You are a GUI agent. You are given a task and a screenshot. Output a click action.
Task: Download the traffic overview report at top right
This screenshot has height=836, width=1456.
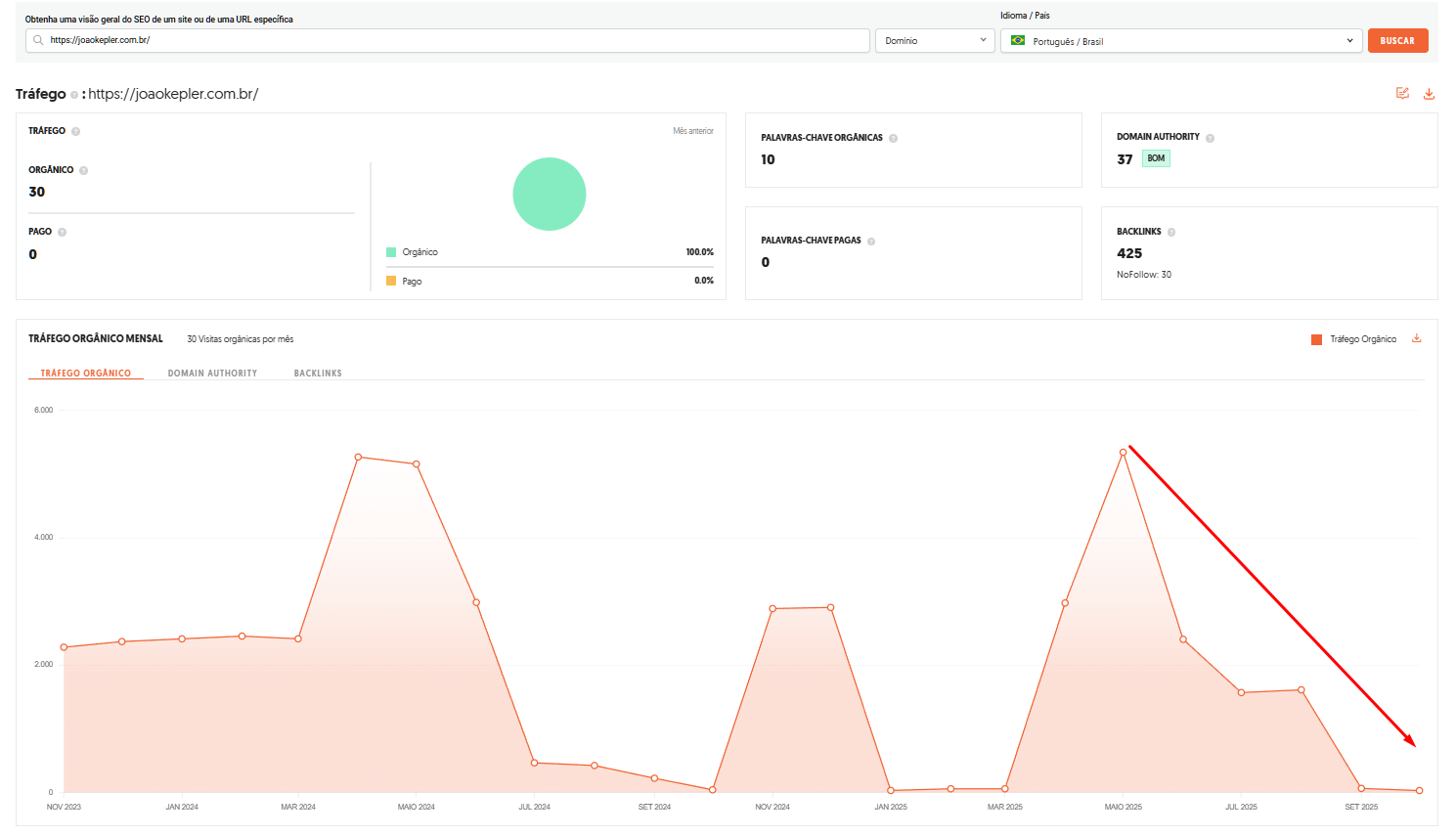[1429, 94]
